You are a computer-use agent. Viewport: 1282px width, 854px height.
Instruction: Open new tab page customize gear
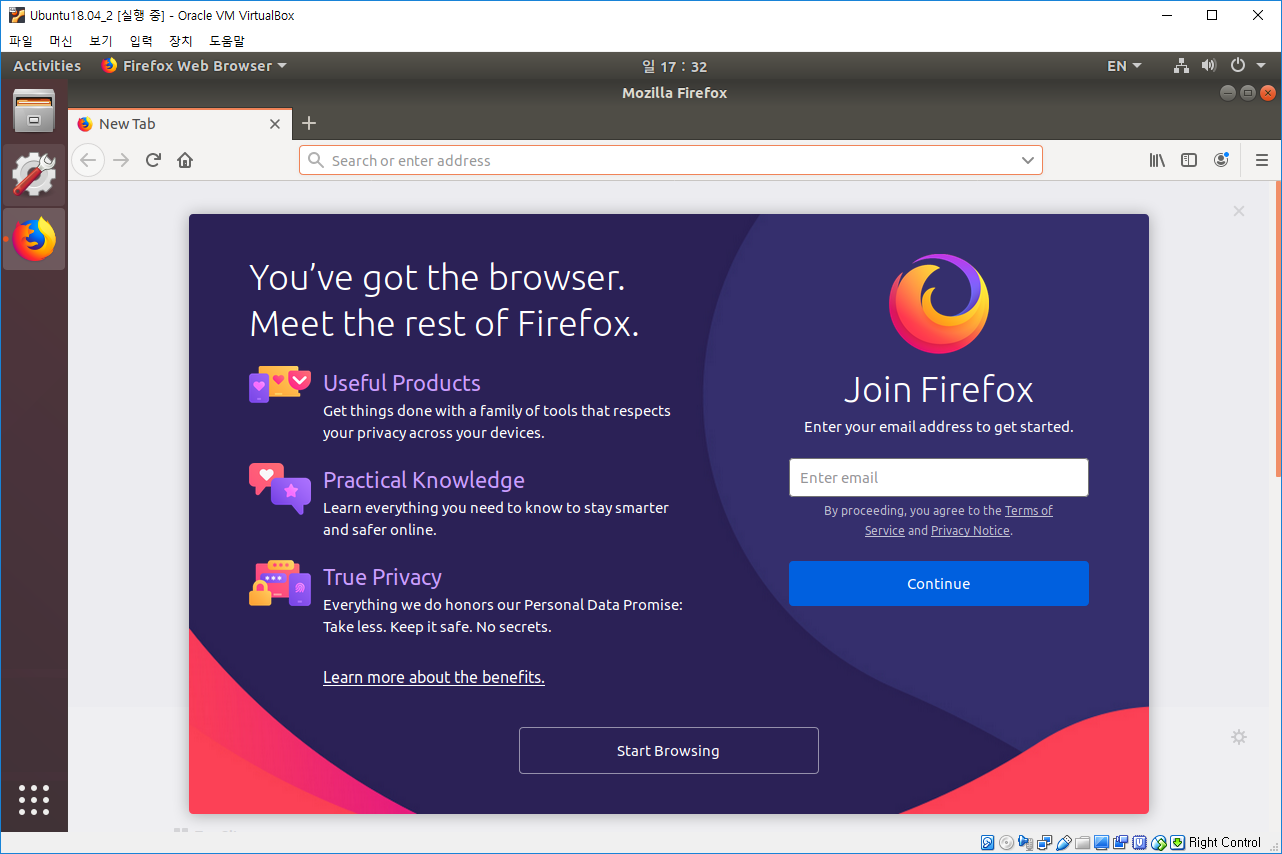1239,737
